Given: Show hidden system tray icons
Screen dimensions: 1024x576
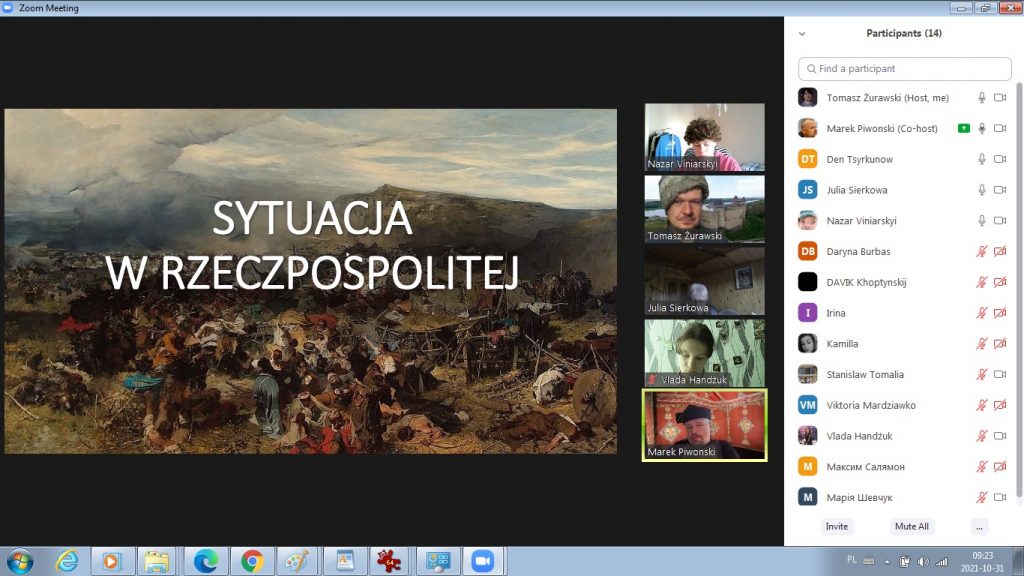Looking at the screenshot, I should (882, 561).
